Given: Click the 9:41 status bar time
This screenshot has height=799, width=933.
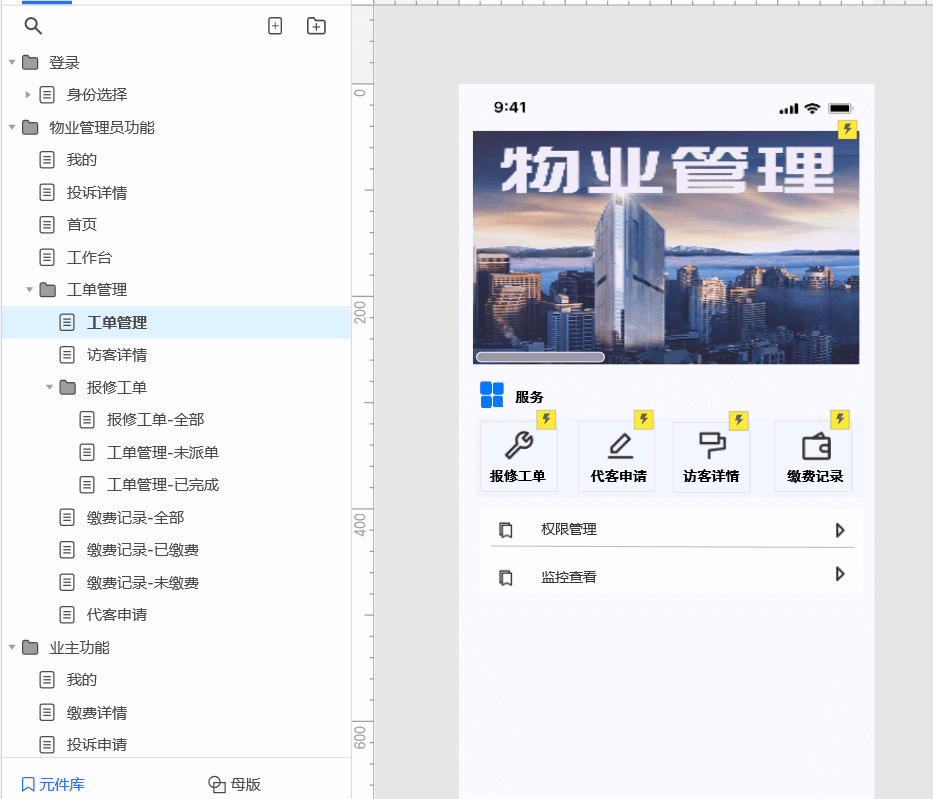Looking at the screenshot, I should (x=510, y=107).
